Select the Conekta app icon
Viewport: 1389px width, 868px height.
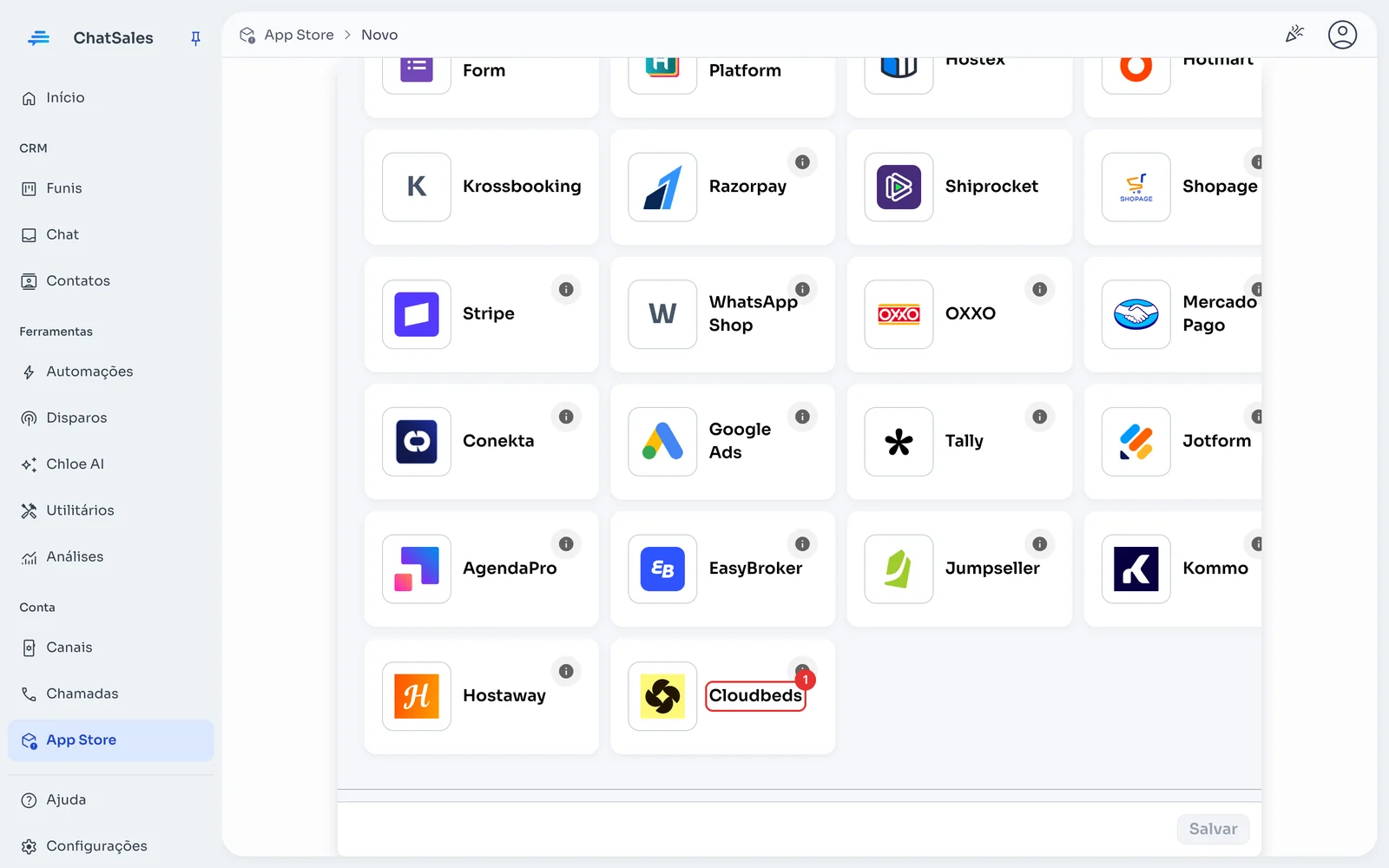(x=417, y=442)
